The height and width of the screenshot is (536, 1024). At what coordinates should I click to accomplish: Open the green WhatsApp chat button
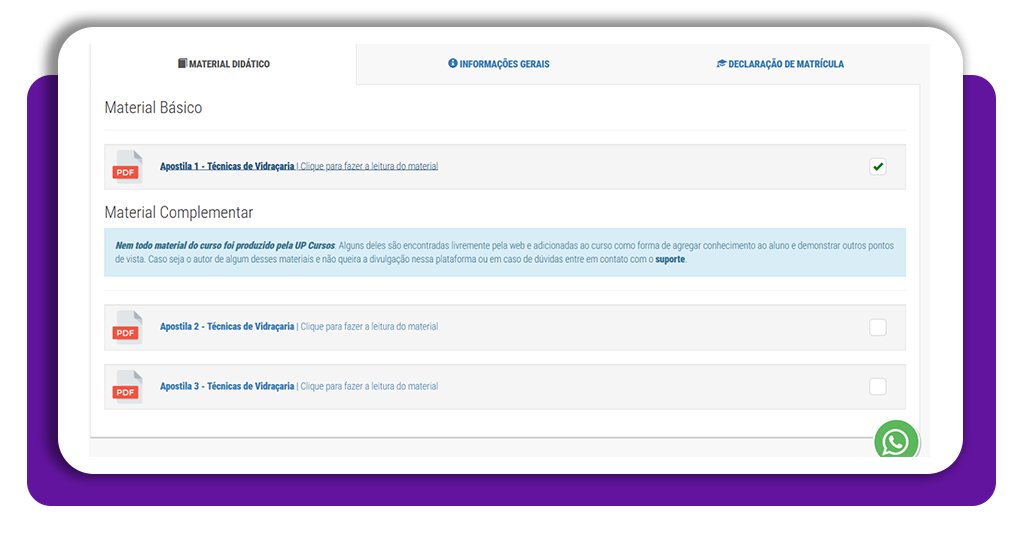pos(895,441)
